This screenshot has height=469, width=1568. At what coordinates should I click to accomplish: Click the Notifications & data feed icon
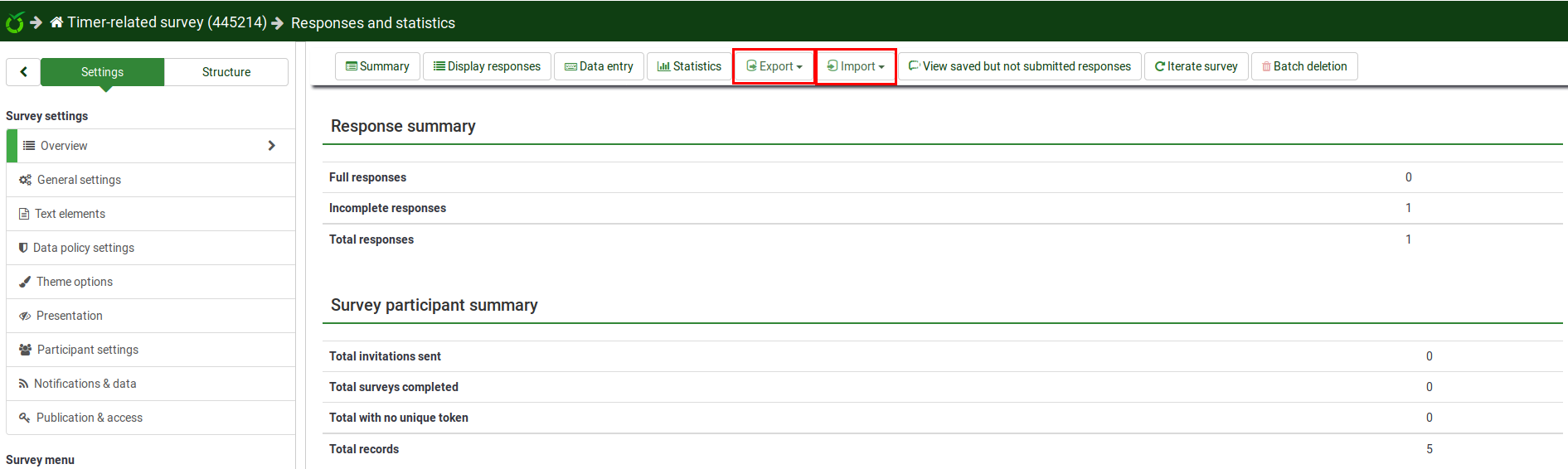23,384
